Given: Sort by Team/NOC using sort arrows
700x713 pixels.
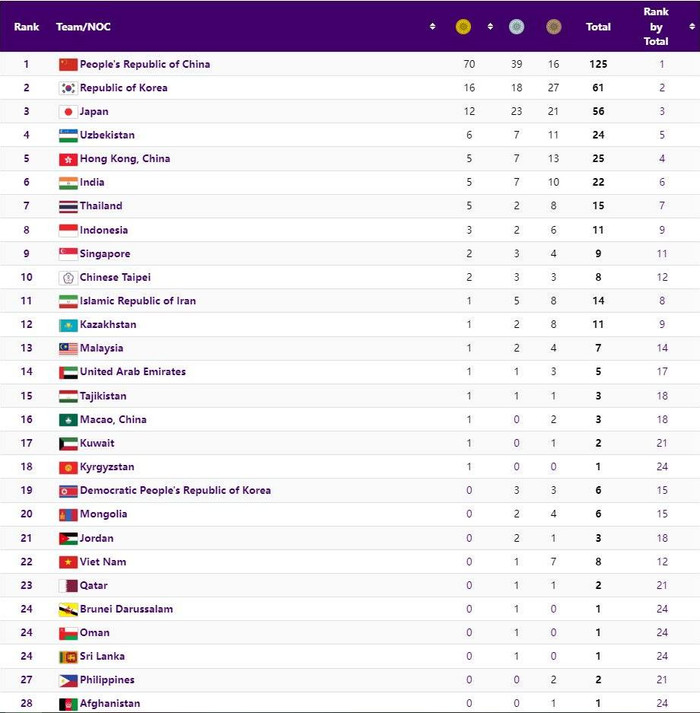Looking at the screenshot, I should [x=433, y=27].
